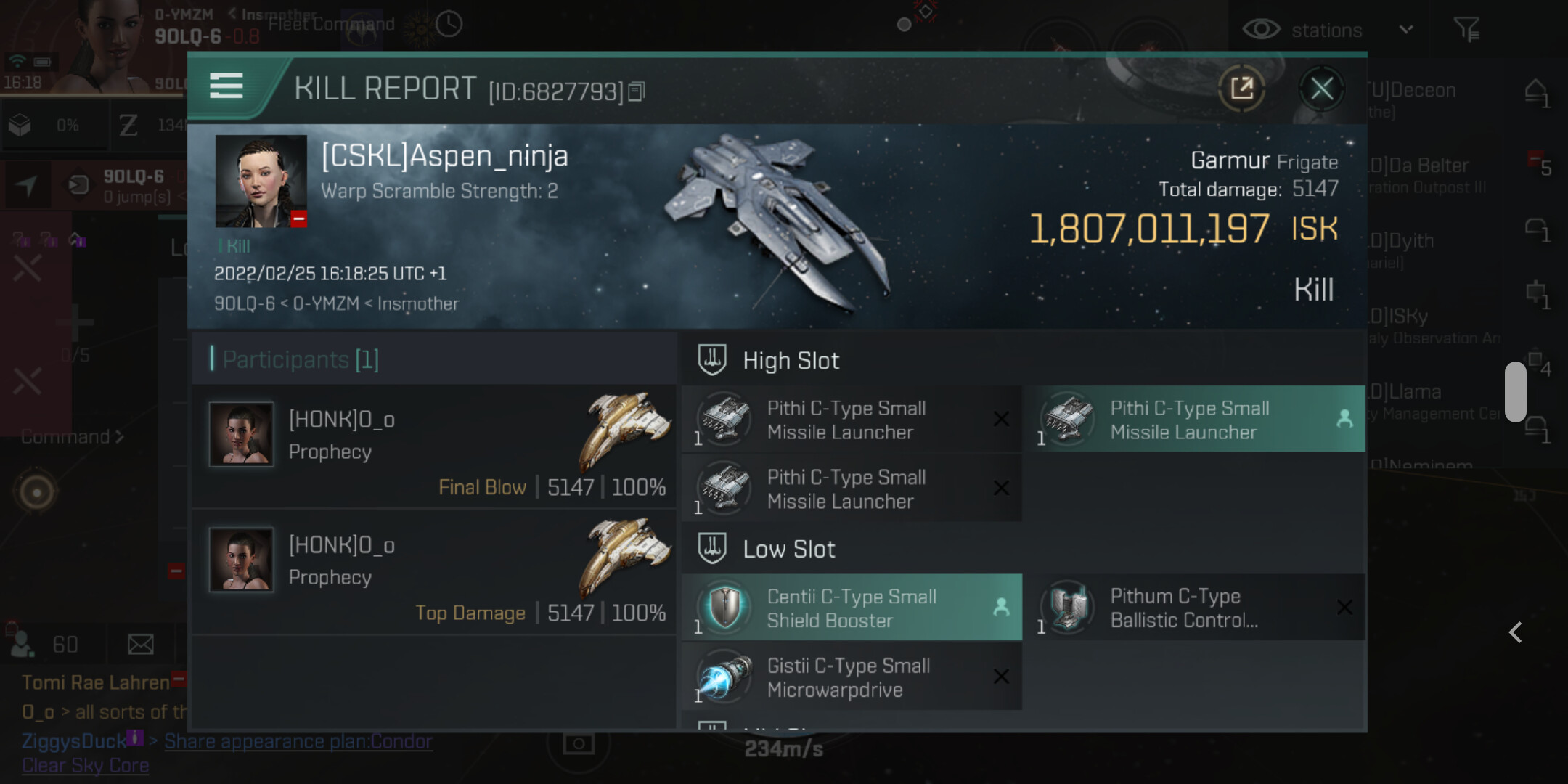Collapse the right side panel arrow
The height and width of the screenshot is (784, 1568).
(x=1515, y=632)
